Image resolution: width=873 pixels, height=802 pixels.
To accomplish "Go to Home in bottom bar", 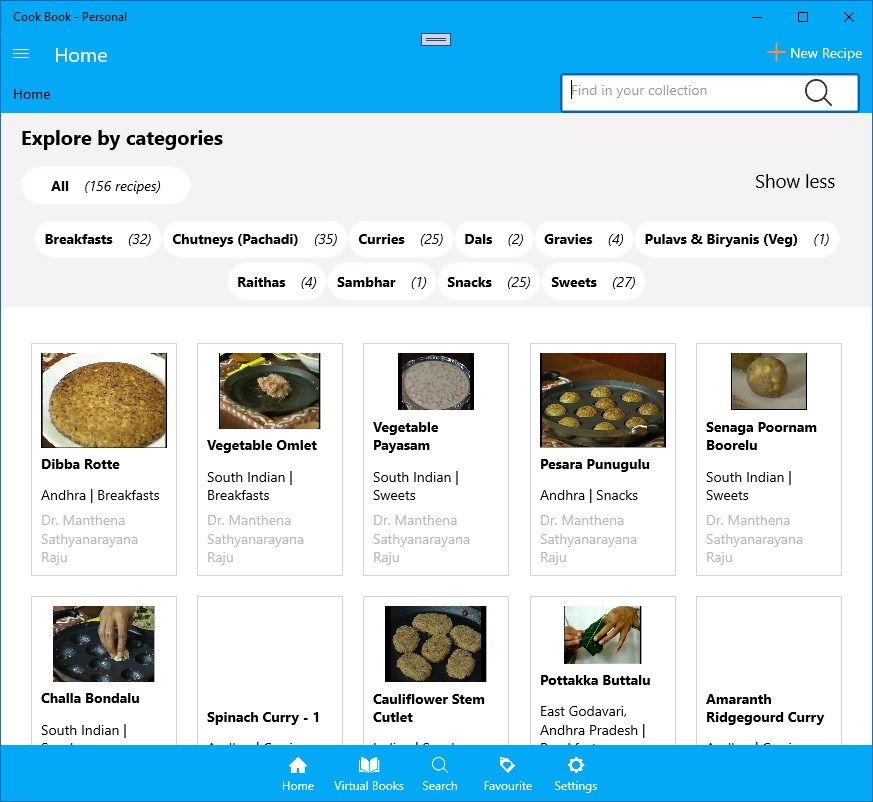I will click(298, 775).
